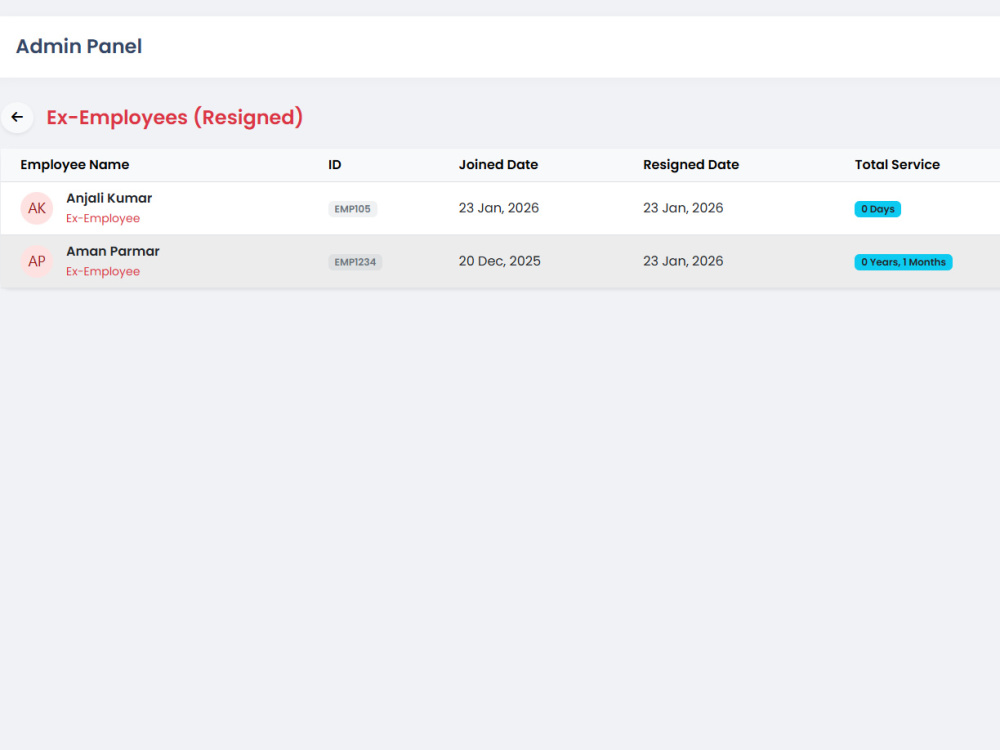The height and width of the screenshot is (750, 1000).
Task: Click the '0 Years, 1 Months' service badge
Action: [x=903, y=261]
